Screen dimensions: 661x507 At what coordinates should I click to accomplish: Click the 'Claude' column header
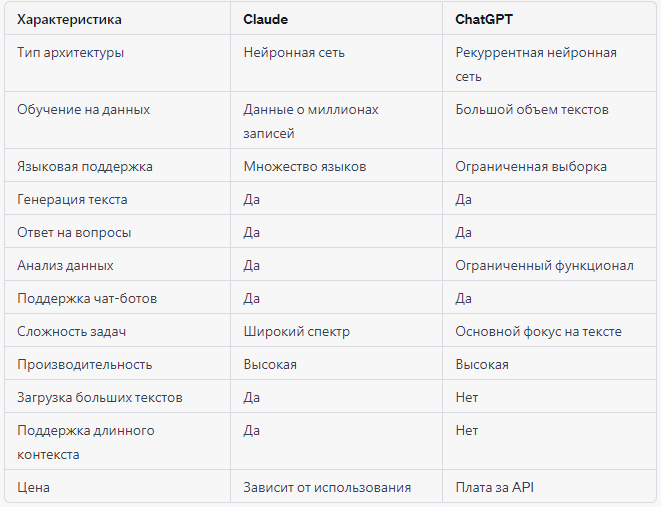click(266, 19)
